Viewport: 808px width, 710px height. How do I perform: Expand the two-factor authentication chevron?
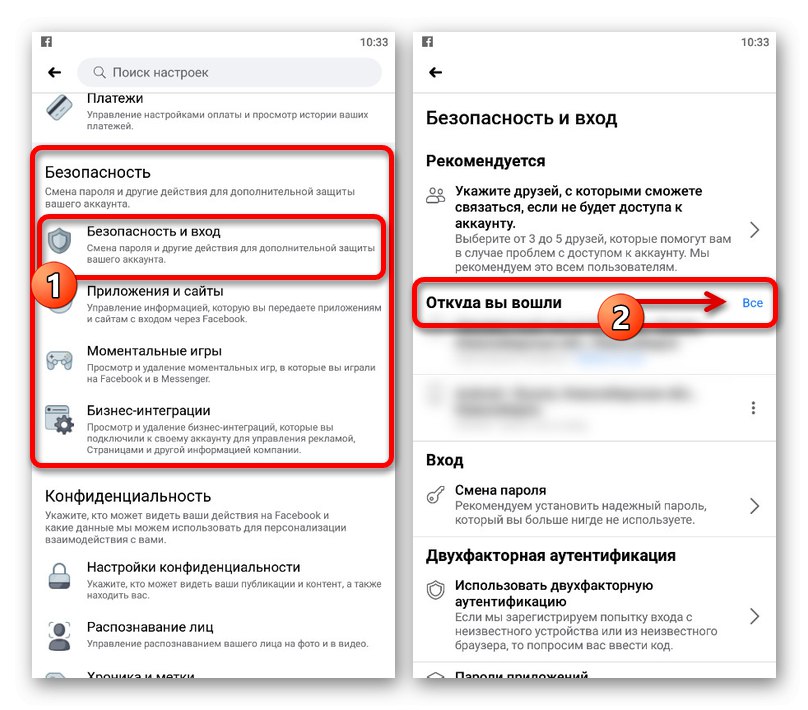754,616
